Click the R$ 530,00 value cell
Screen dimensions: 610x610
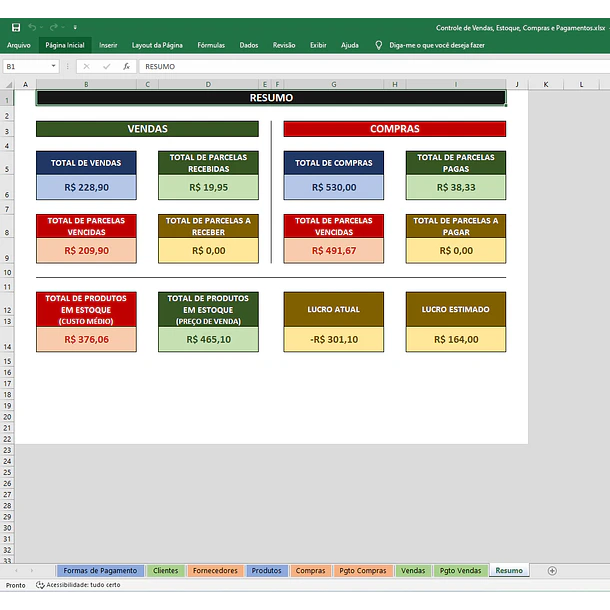click(x=334, y=187)
